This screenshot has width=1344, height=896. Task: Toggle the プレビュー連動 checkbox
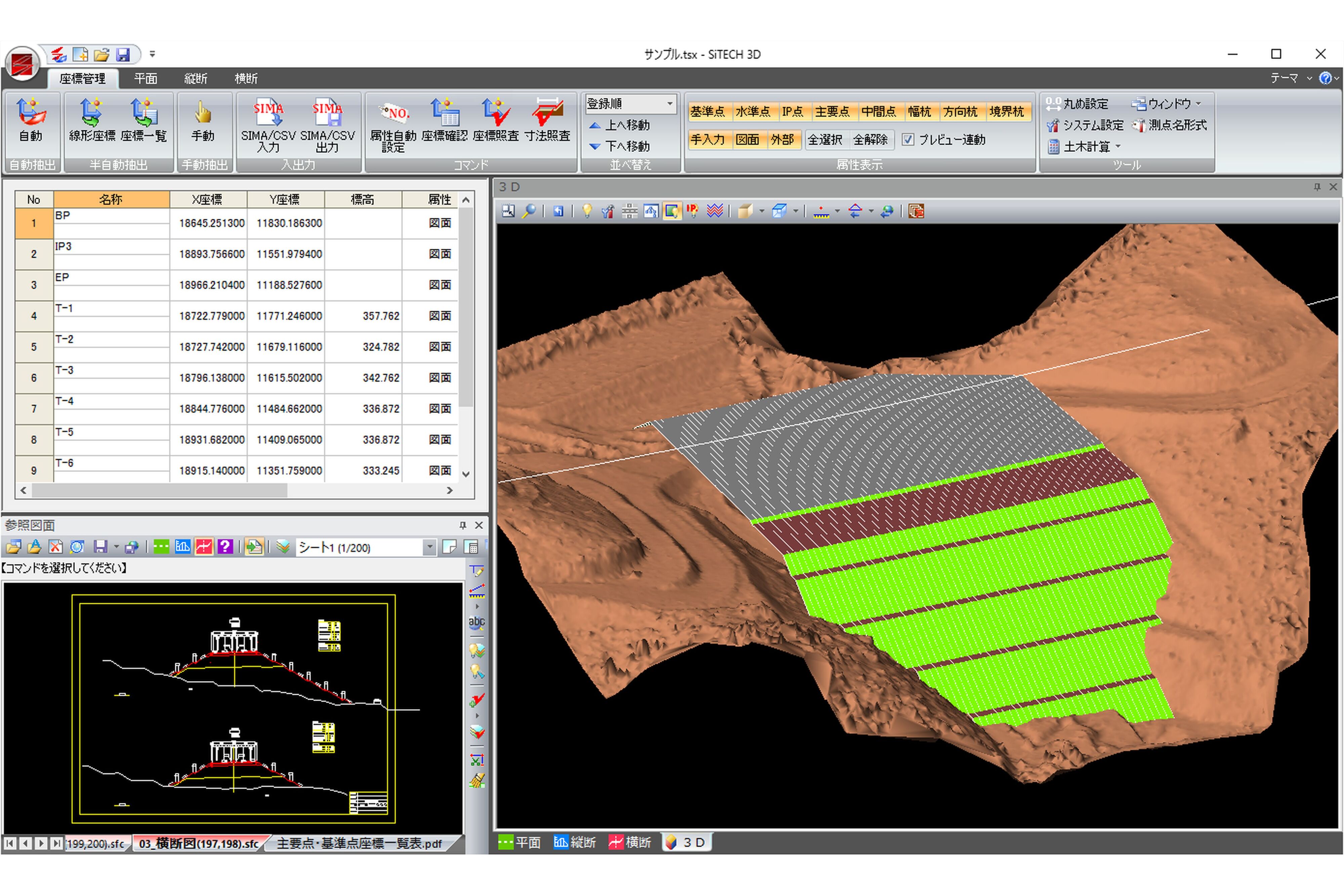click(908, 139)
